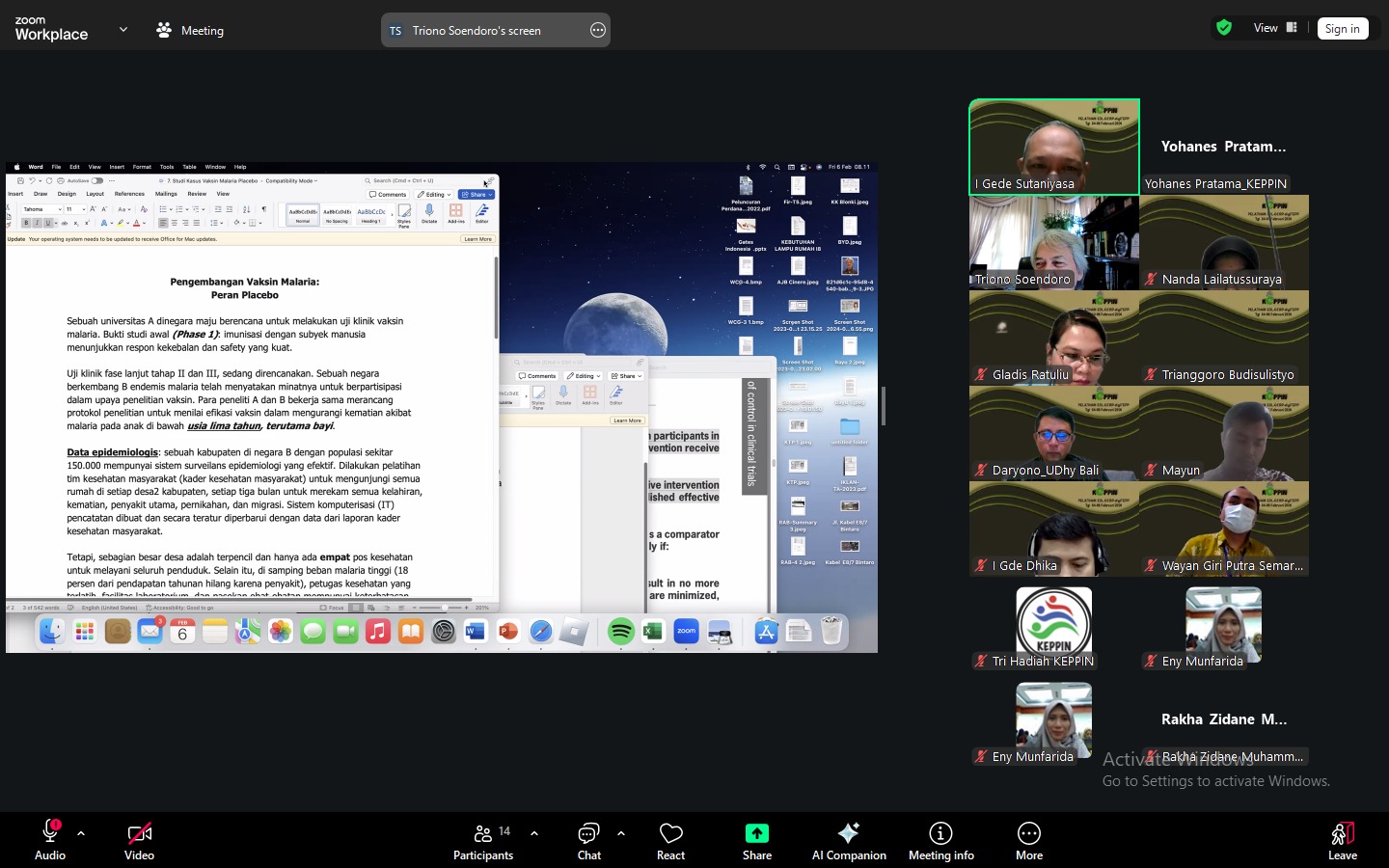Click the green Share screen icon
The image size is (1389, 868).
click(756, 833)
